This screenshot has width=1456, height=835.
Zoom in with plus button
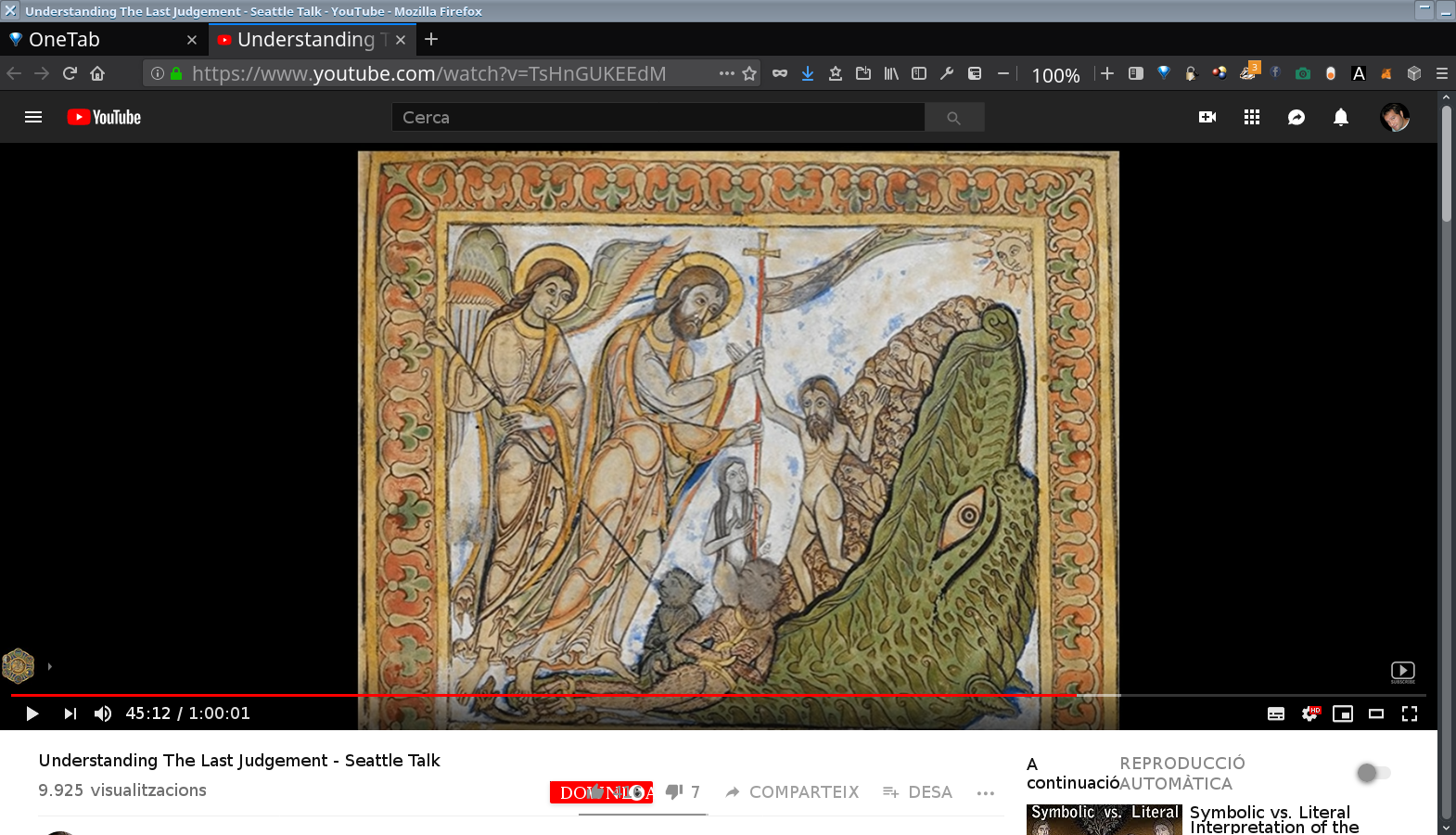(1107, 73)
